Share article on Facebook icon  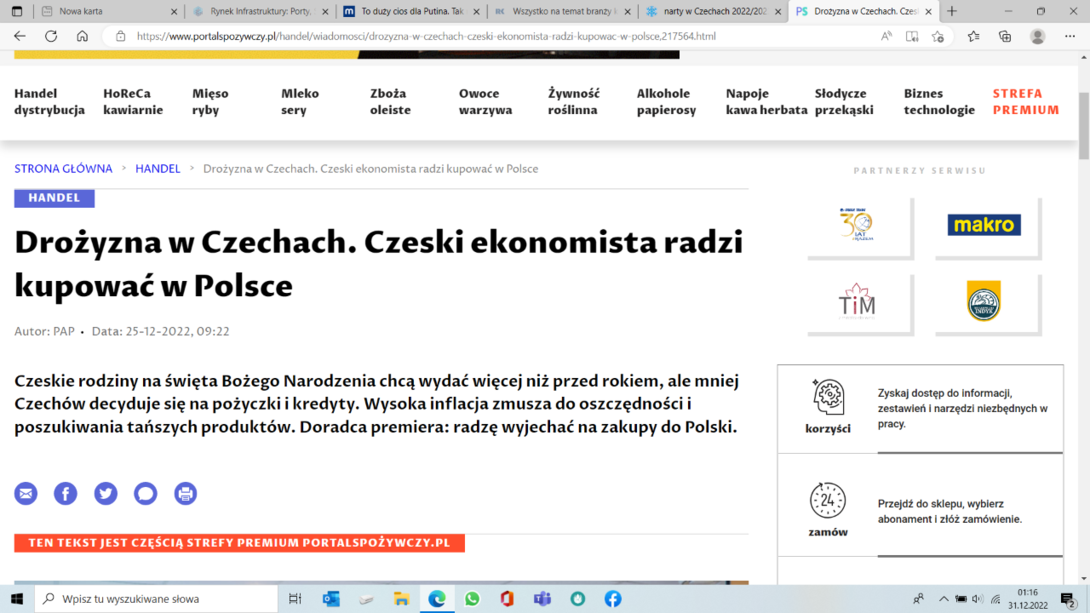point(65,493)
